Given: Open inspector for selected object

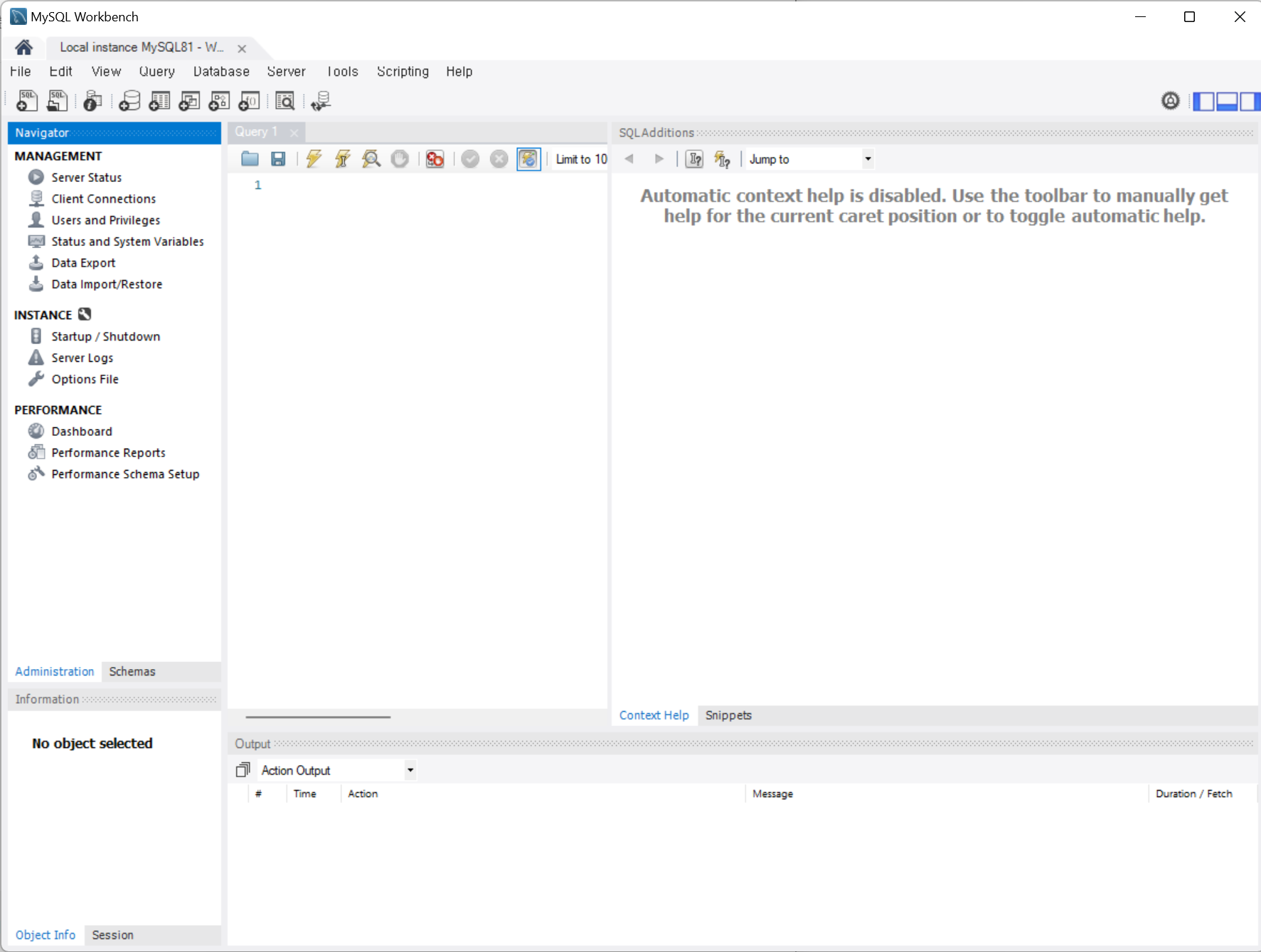Looking at the screenshot, I should click(x=92, y=101).
